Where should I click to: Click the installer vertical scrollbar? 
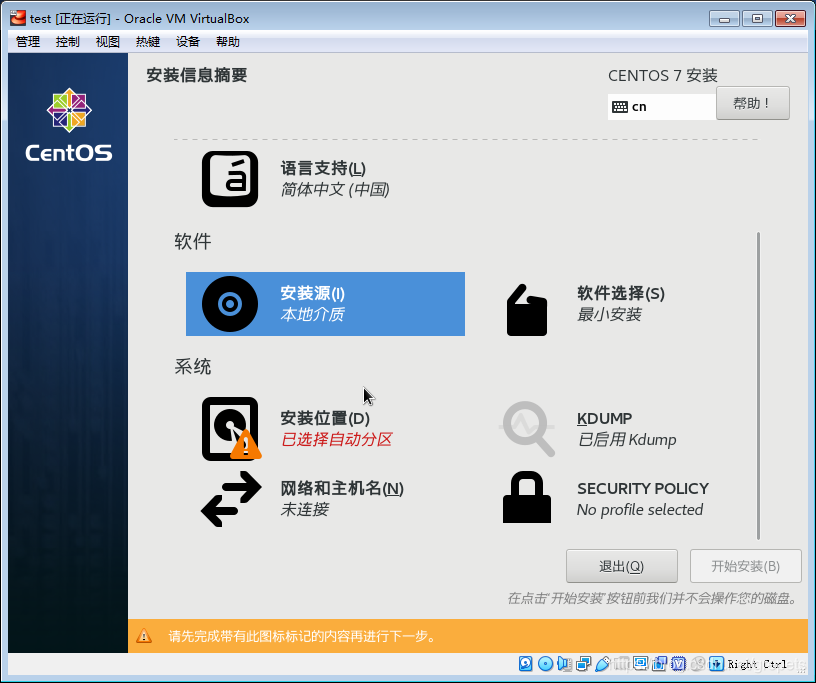click(758, 386)
